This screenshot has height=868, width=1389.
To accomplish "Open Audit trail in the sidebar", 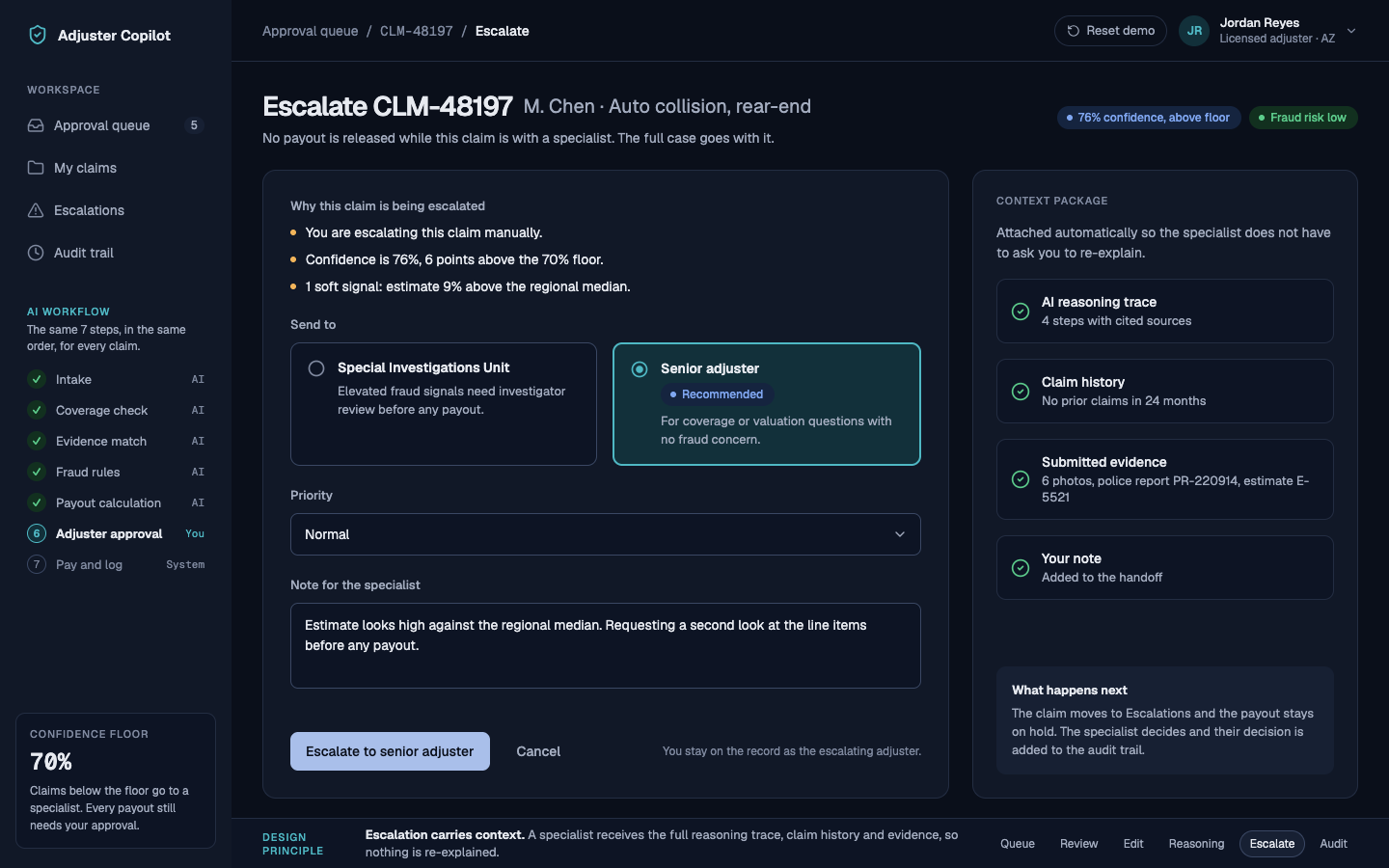I will (x=116, y=253).
